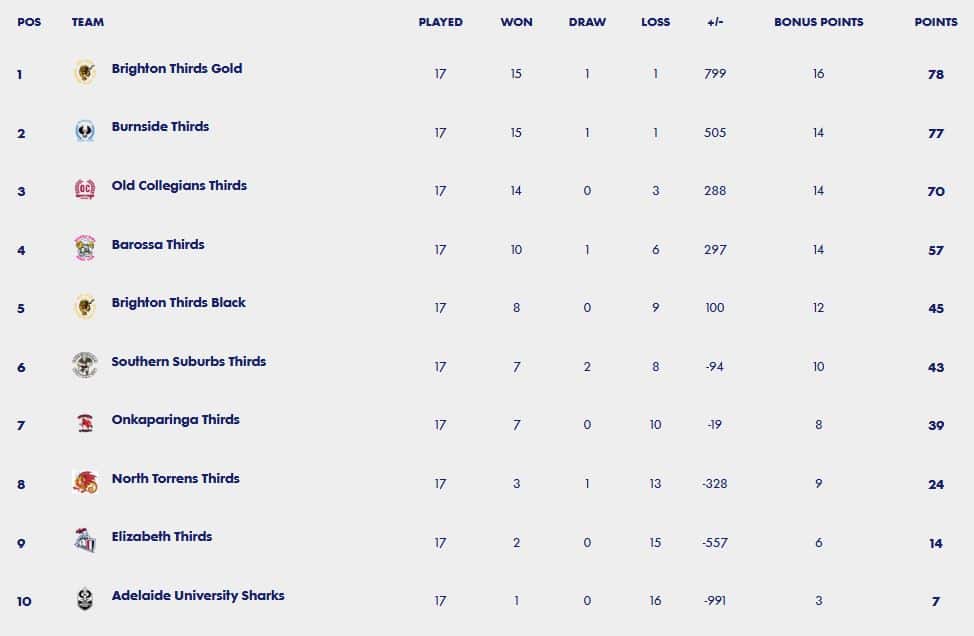Click the WON column header
The width and height of the screenshot is (974, 636).
coord(516,22)
